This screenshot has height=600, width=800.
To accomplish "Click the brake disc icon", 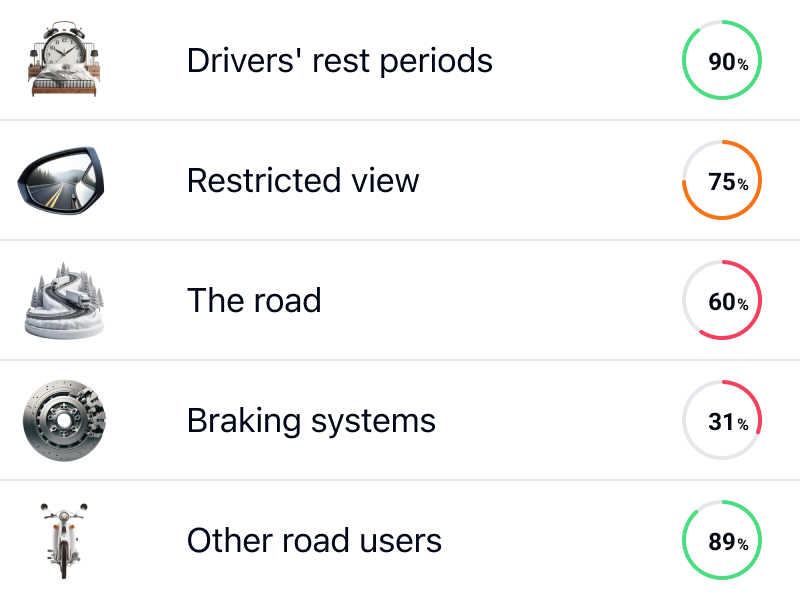I will (64, 420).
